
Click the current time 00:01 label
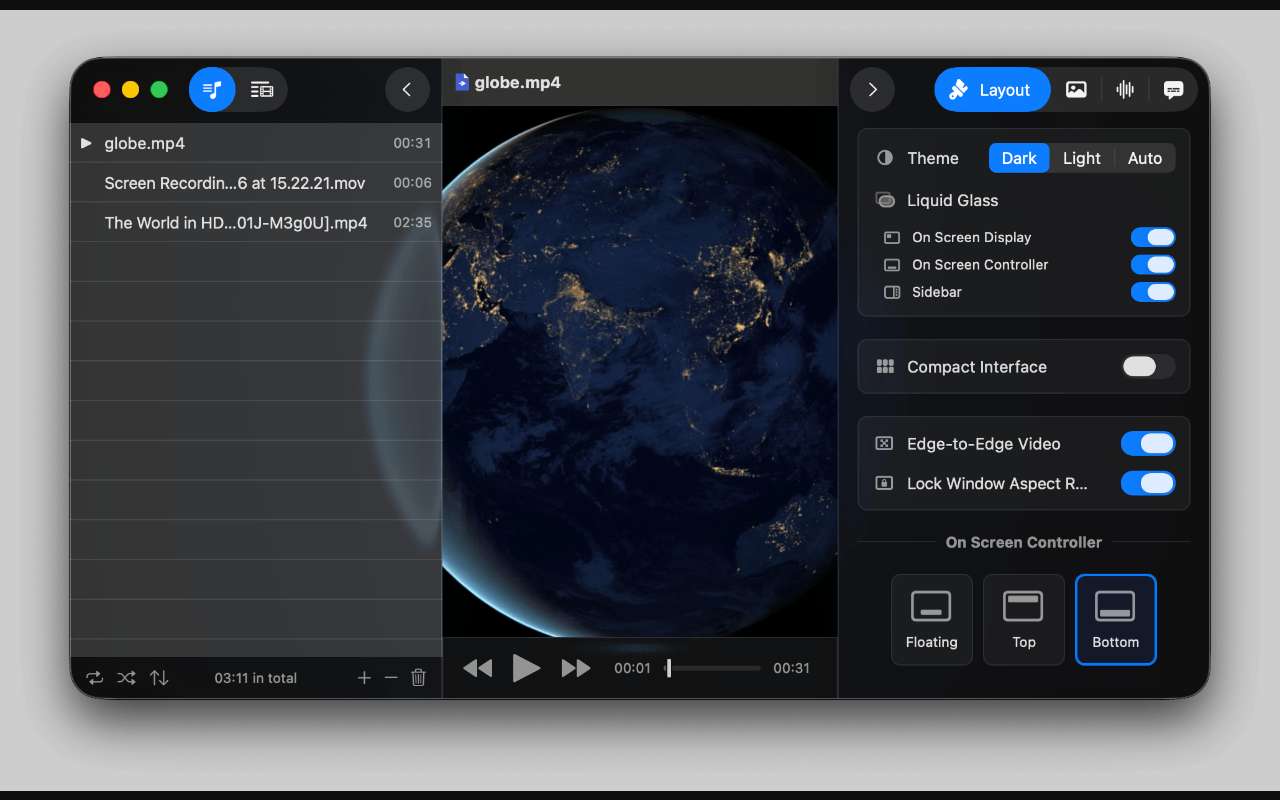click(632, 668)
